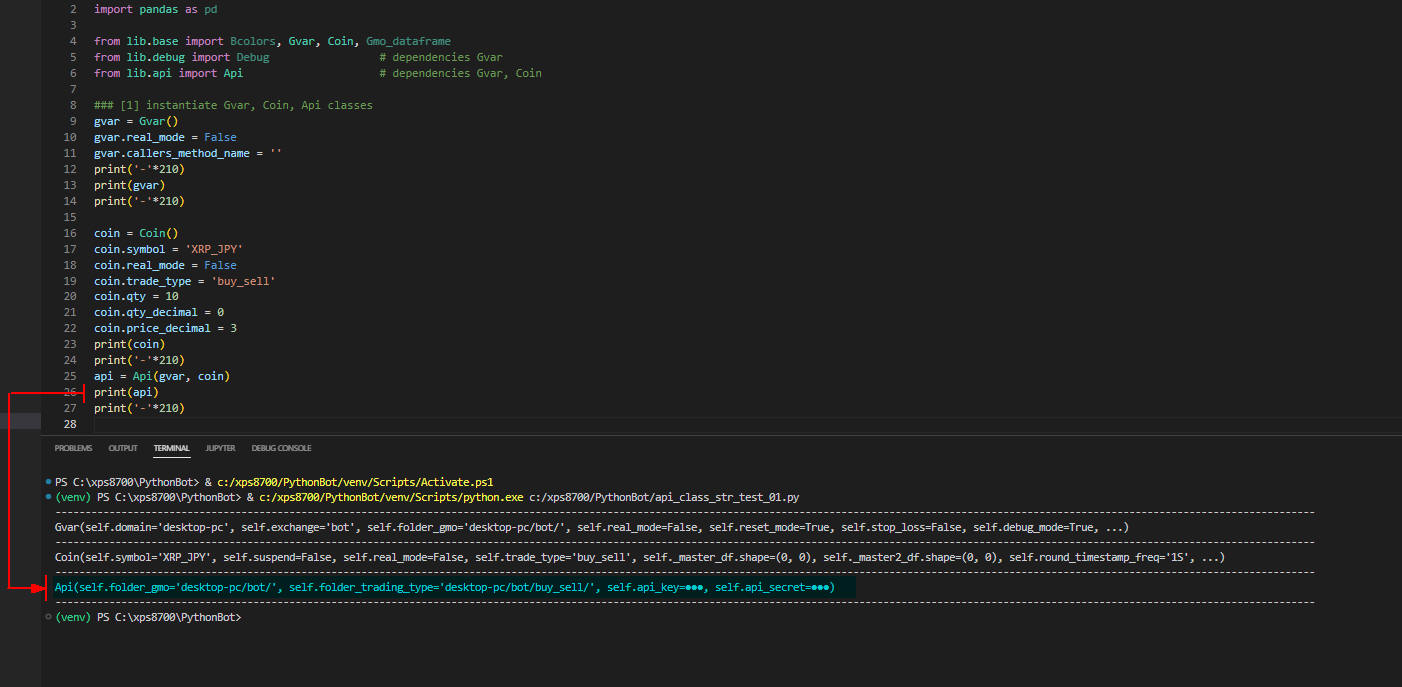Click the Api(...) output line in the terminal
1402x687 pixels.
click(x=445, y=587)
